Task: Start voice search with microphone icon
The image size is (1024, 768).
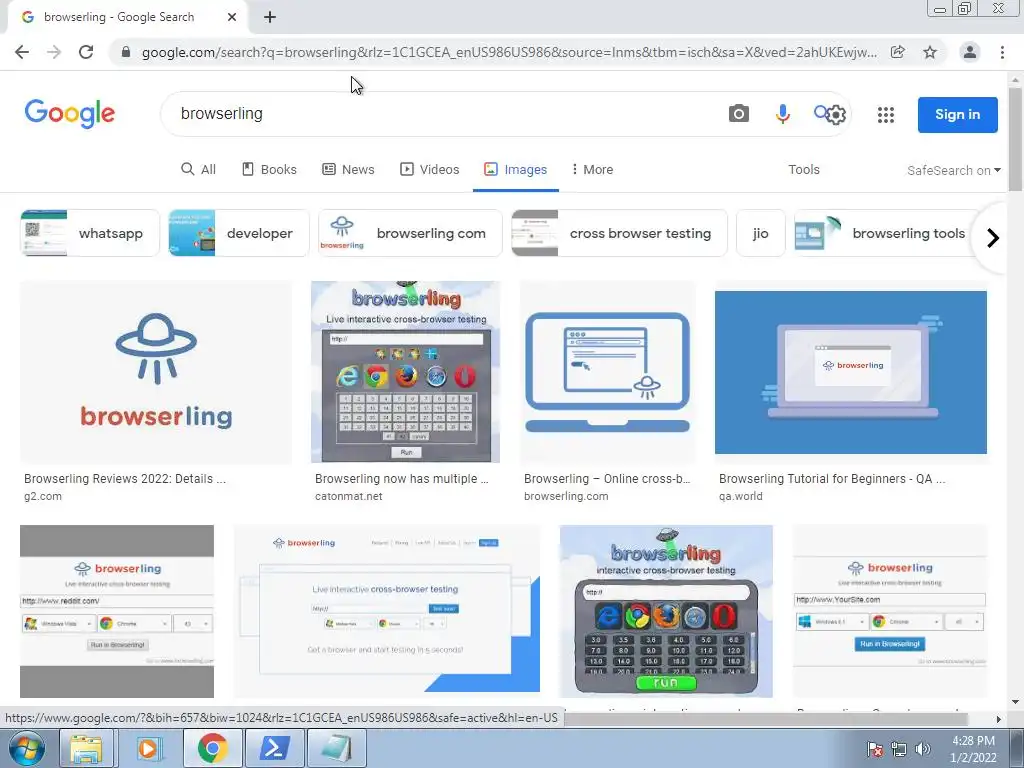Action: [x=782, y=114]
